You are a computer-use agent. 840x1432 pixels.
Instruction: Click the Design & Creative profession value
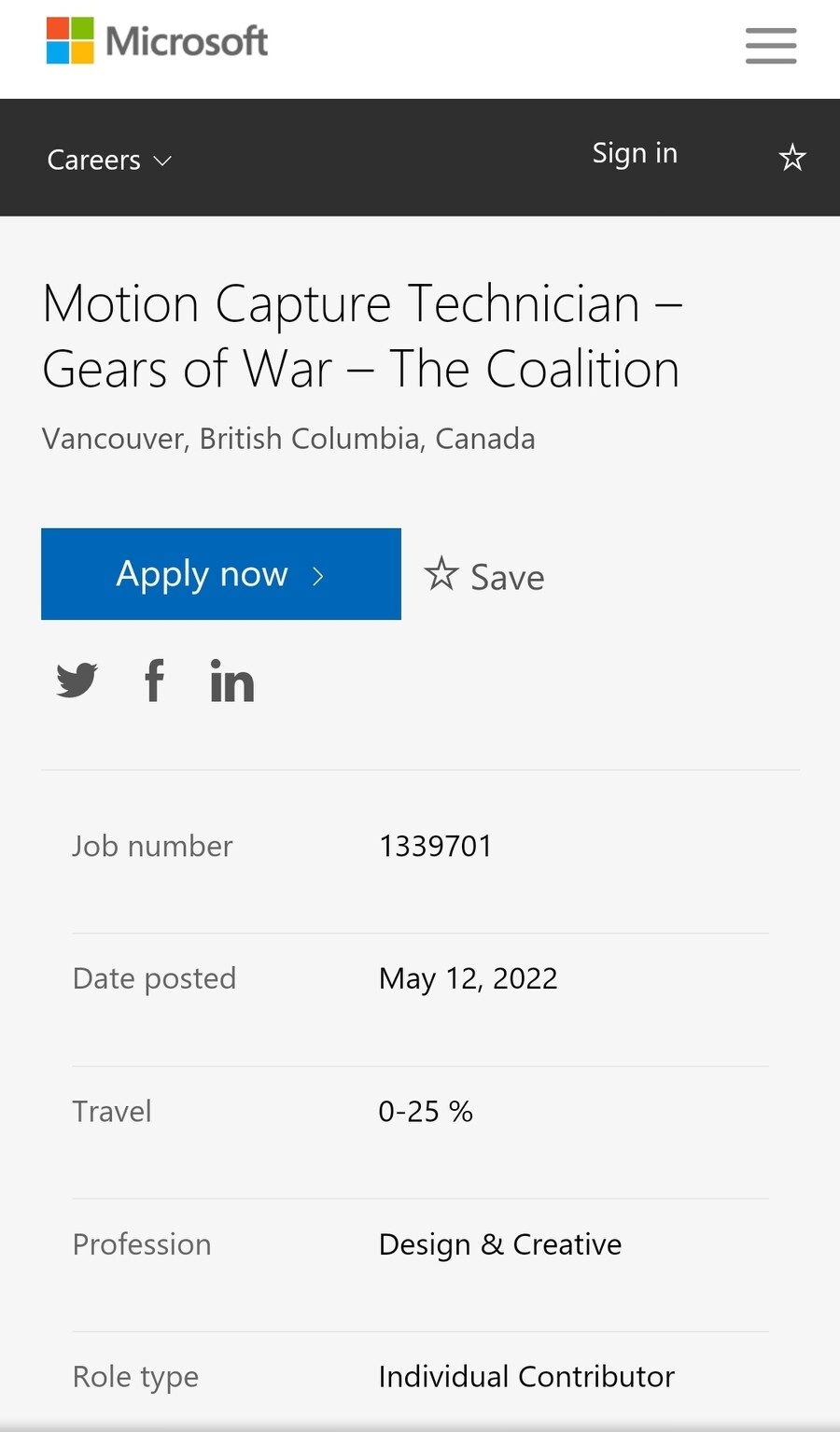(x=500, y=1244)
